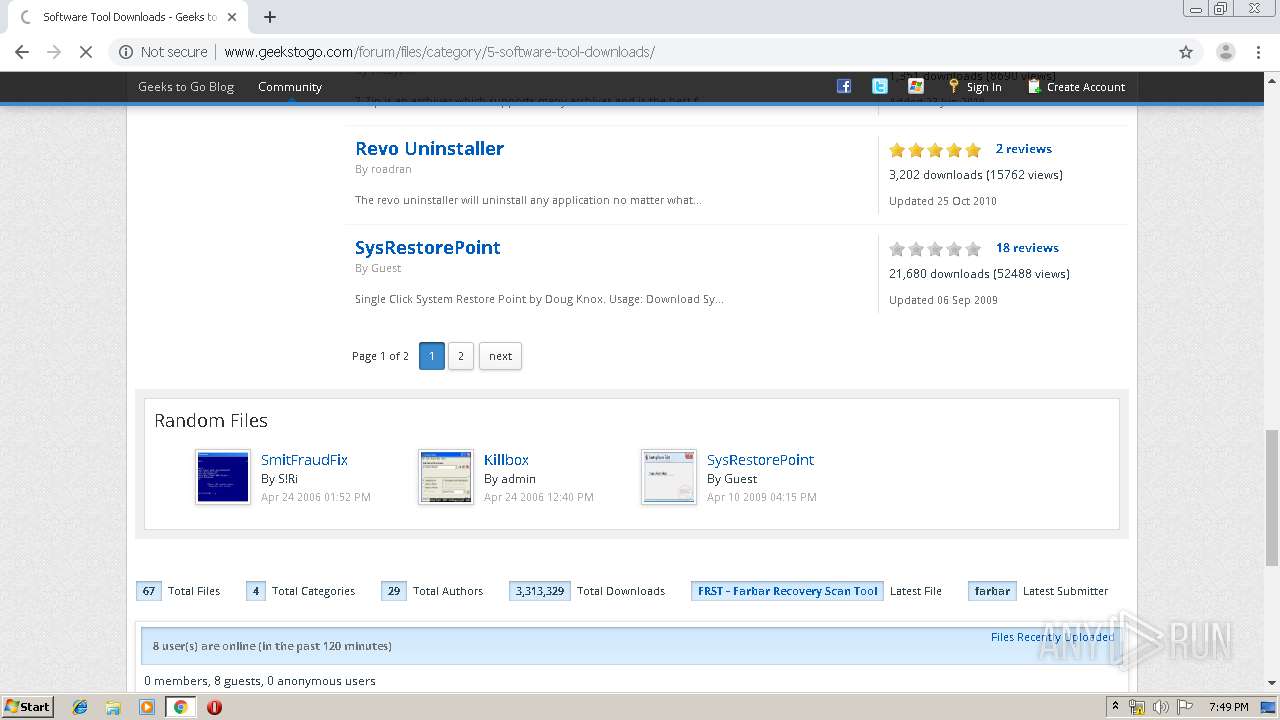
Task: Click the first grey star of SysRestorePoint
Action: coord(897,249)
